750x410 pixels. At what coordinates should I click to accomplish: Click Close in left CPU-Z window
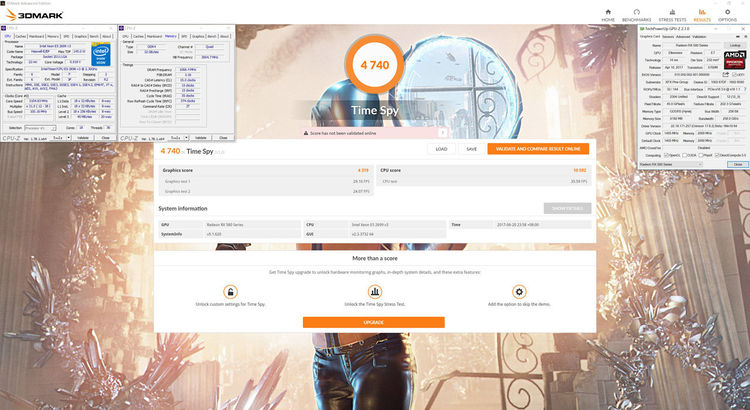click(x=105, y=138)
